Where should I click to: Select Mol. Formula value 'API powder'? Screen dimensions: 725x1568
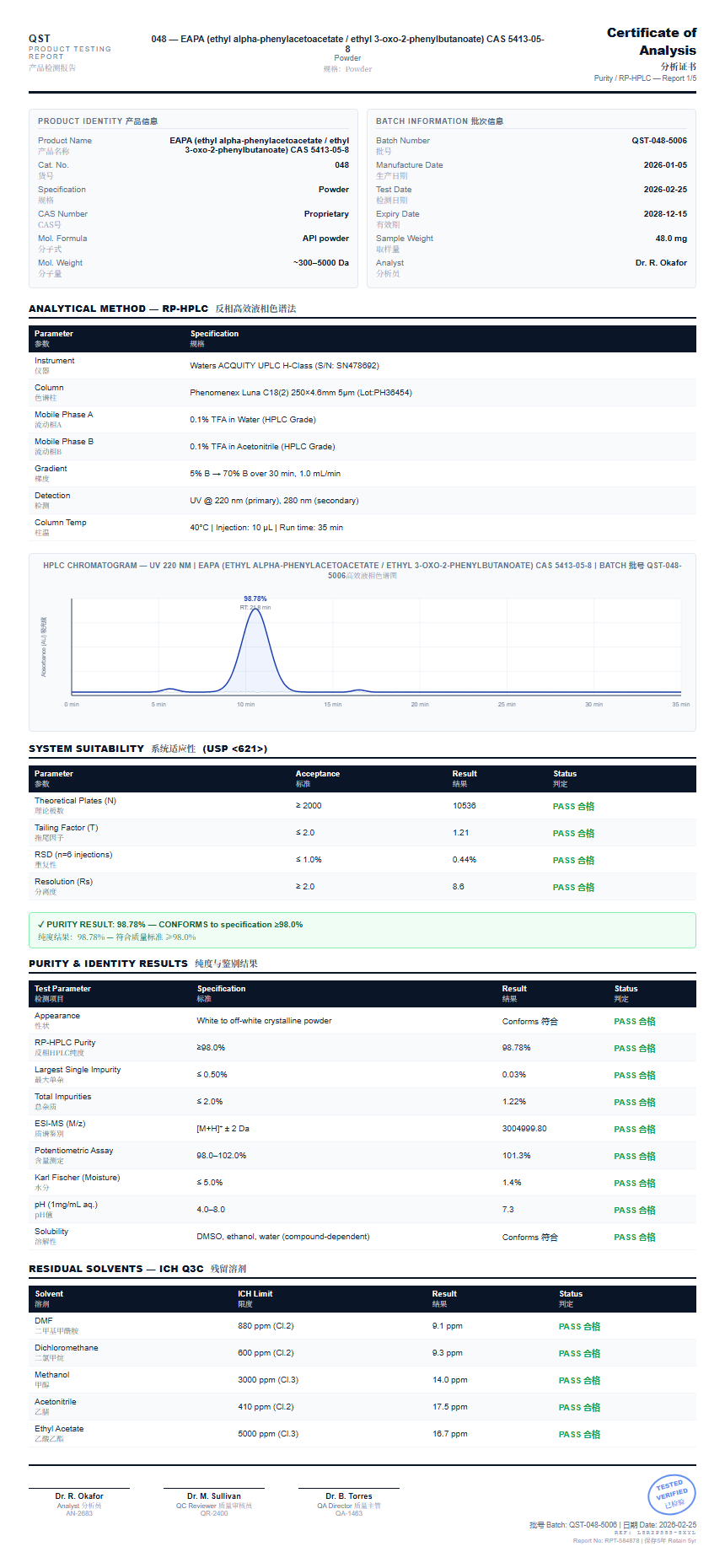325,239
